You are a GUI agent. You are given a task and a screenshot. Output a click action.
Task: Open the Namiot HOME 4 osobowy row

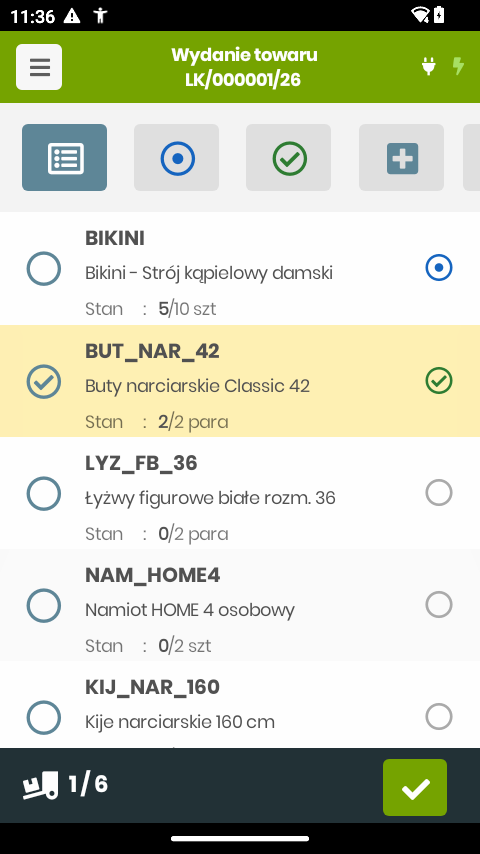coord(240,605)
